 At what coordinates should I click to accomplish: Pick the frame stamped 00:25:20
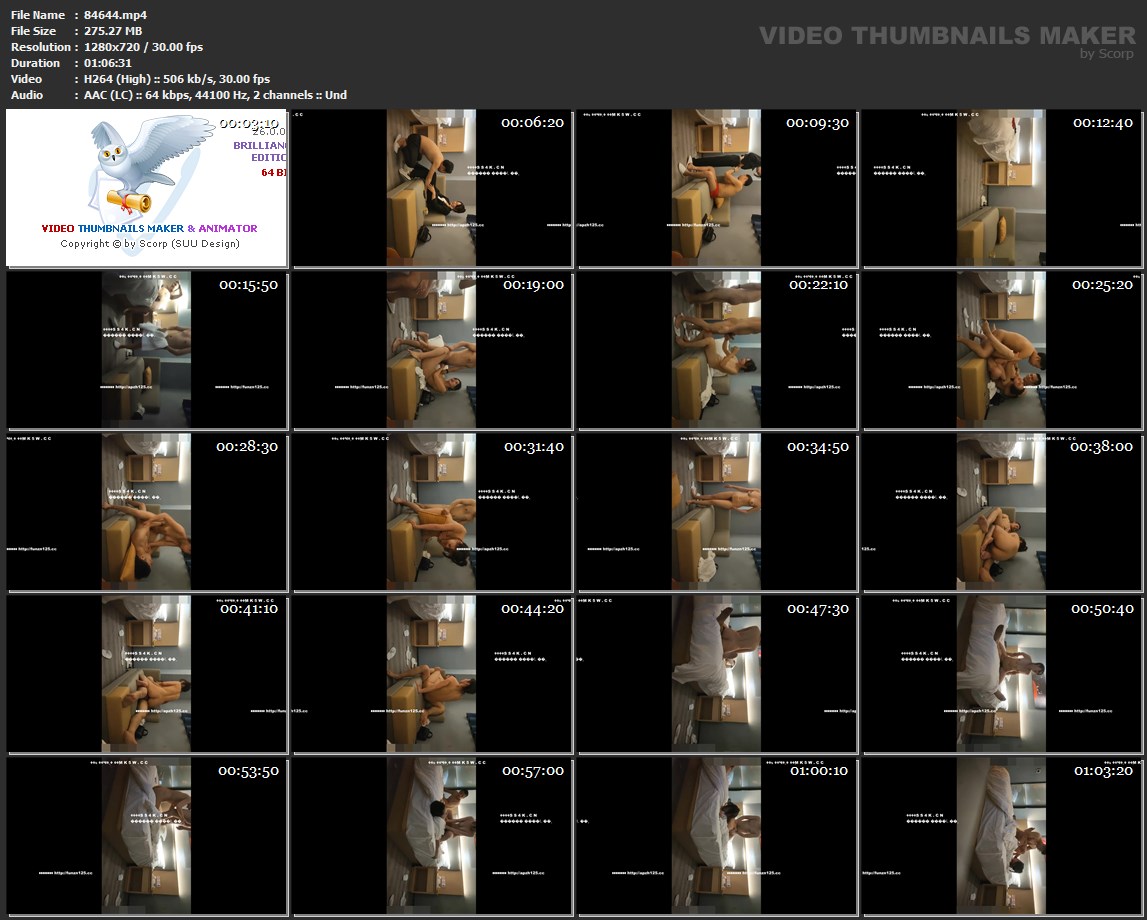(1002, 350)
